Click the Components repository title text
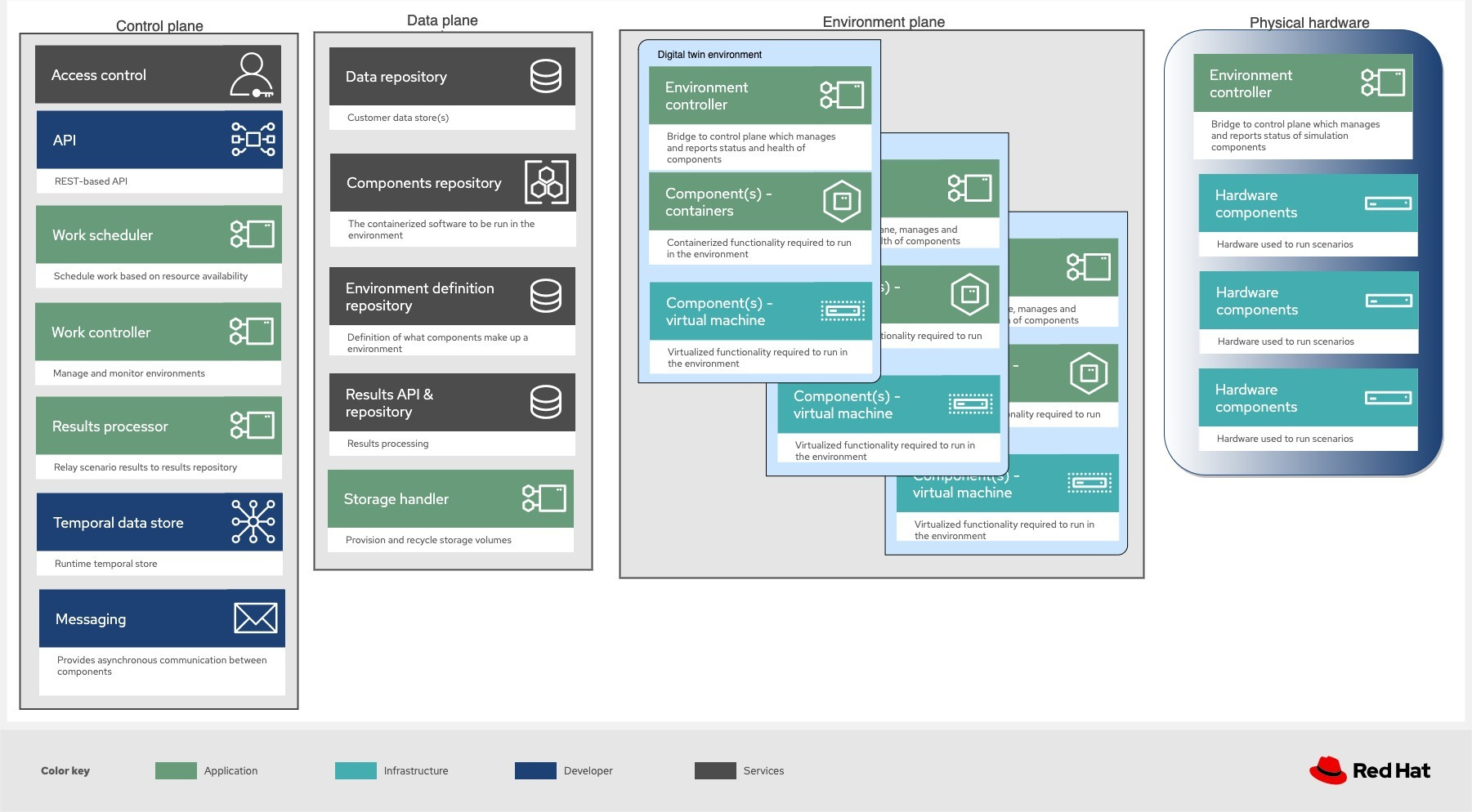The image size is (1472, 812). pos(423,183)
